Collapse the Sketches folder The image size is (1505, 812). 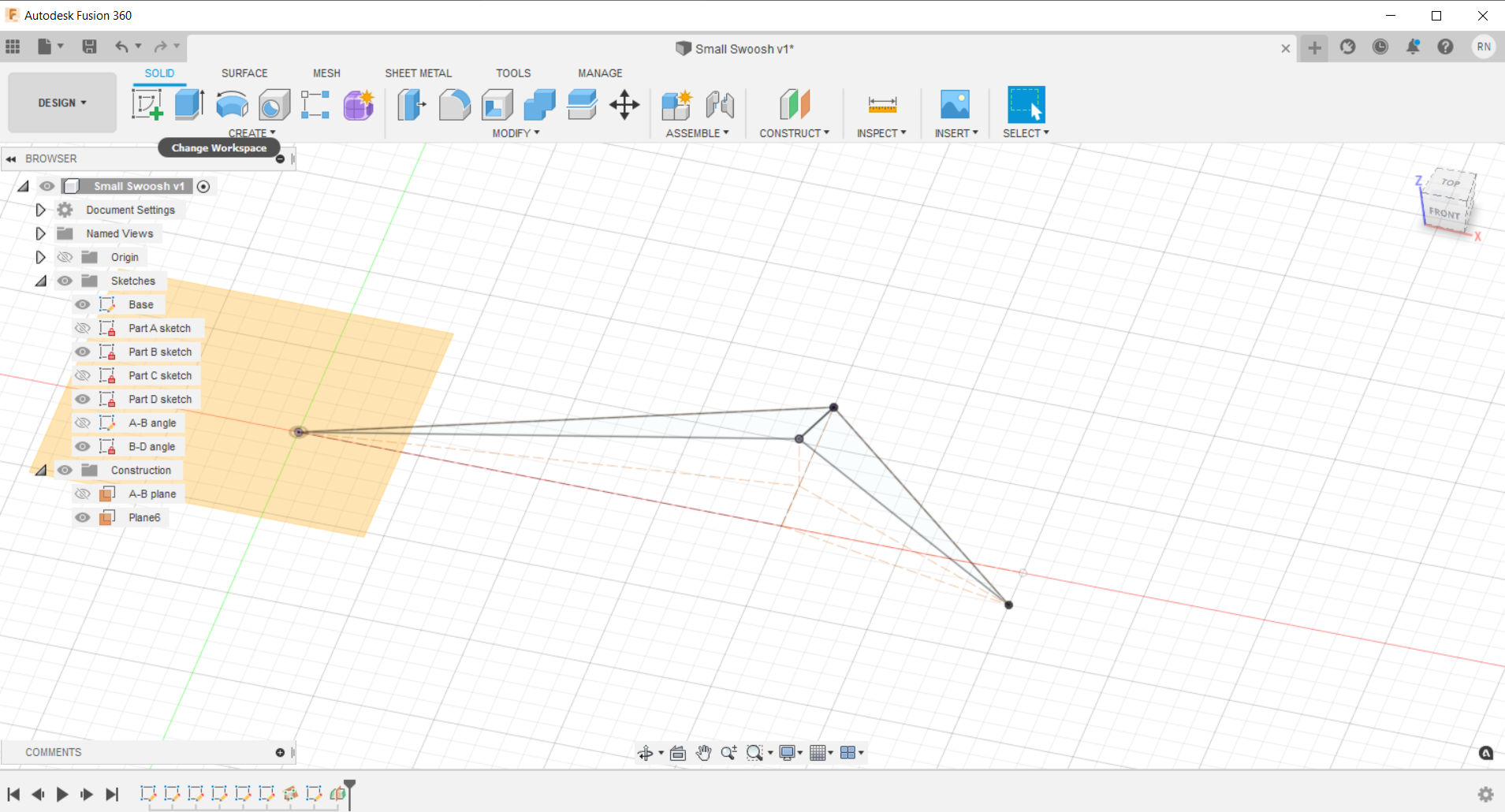tap(41, 281)
